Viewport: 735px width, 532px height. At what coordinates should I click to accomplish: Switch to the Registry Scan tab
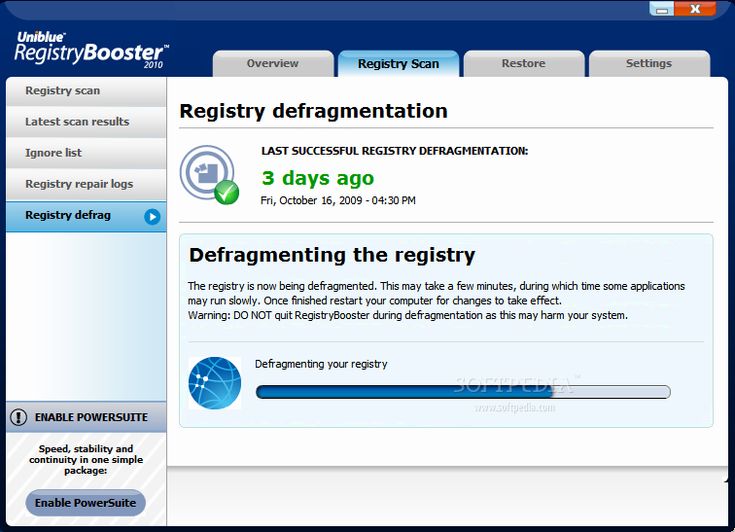(398, 64)
